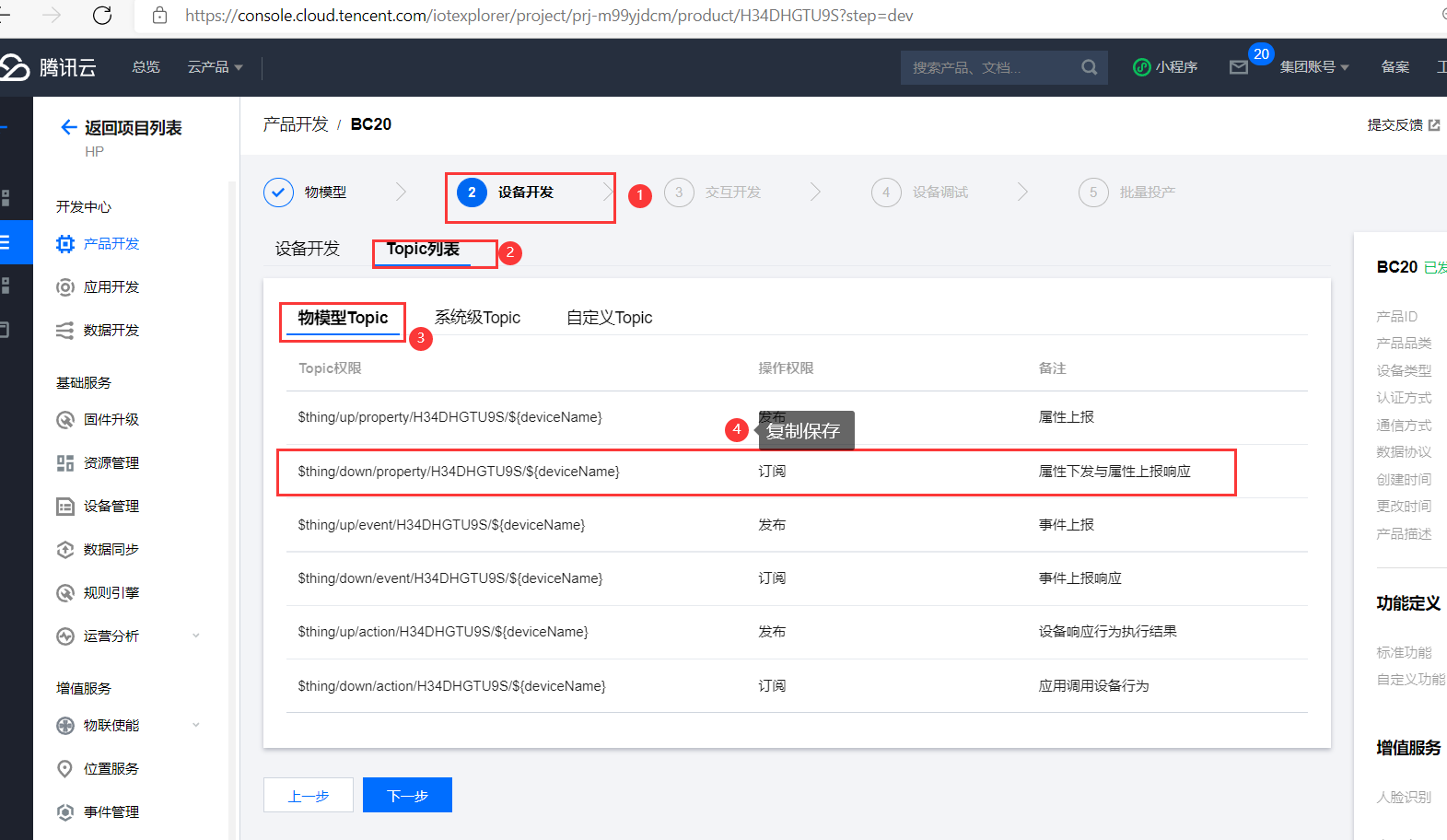Open 备案 in the top navigation
Screen dimensions: 1447x840
point(1395,67)
